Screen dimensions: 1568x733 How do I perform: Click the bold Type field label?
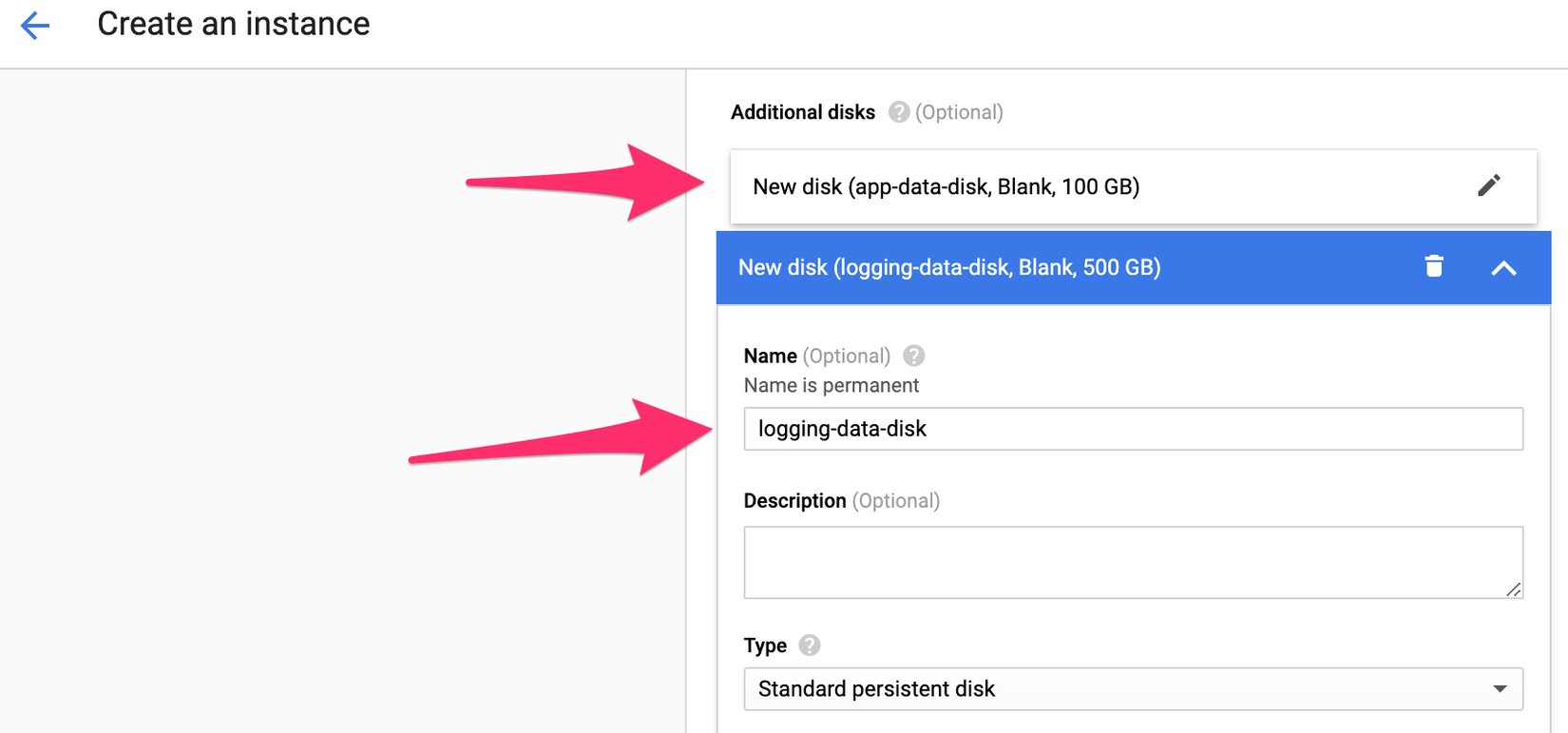[x=765, y=646]
